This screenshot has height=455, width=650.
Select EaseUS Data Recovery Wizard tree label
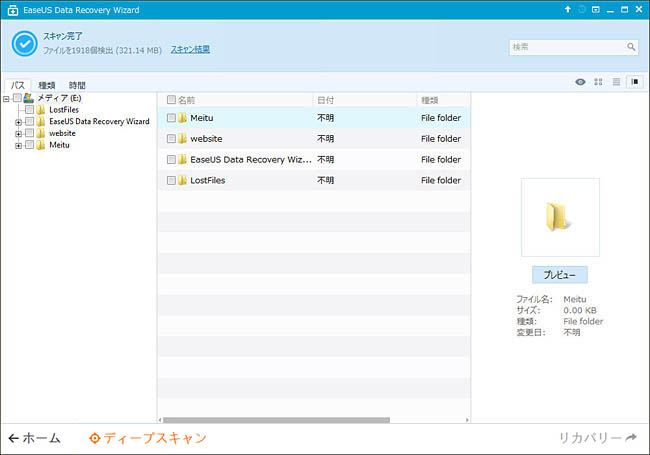tap(99, 121)
